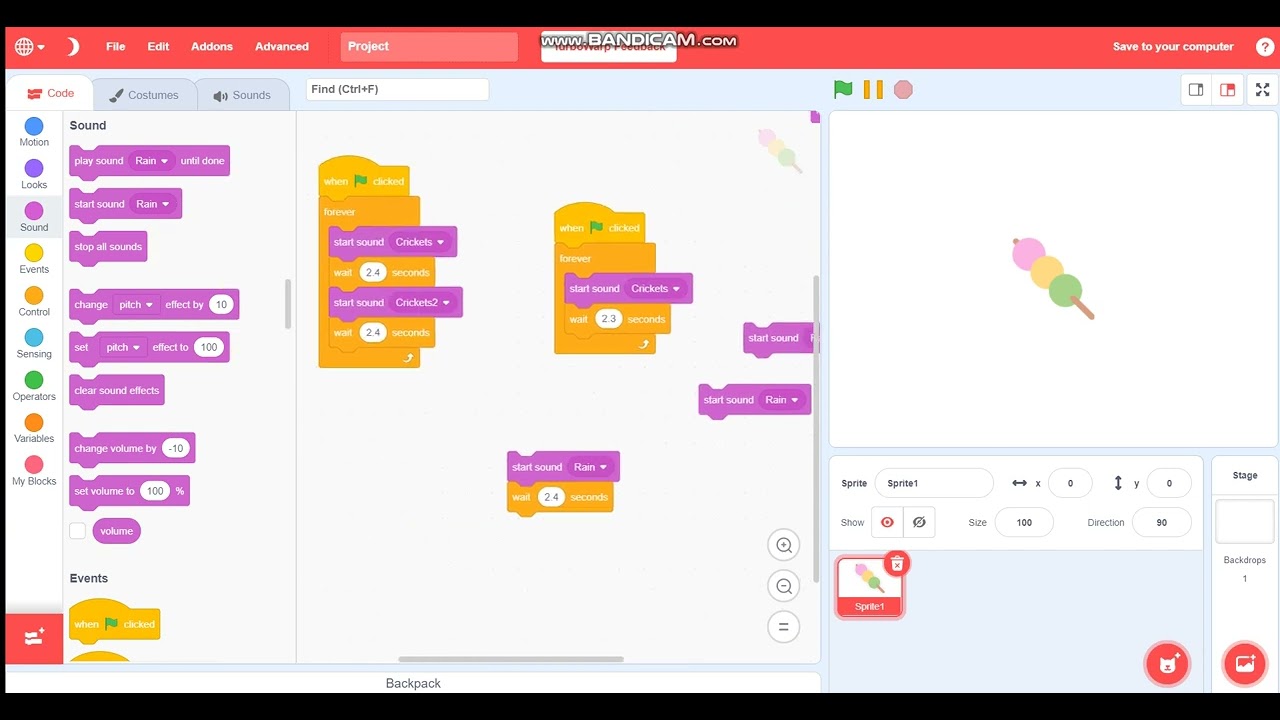1280x720 pixels.
Task: Click the Find (Ctrl+F) search box
Action: 397,89
